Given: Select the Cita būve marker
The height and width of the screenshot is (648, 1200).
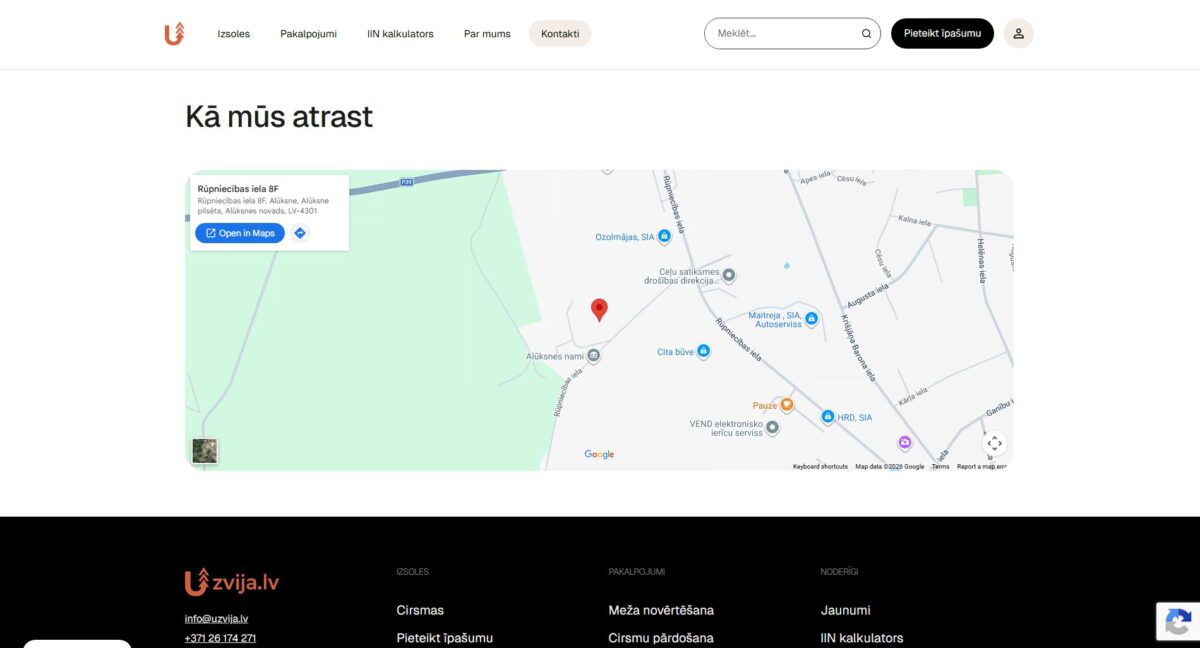Looking at the screenshot, I should pos(703,351).
